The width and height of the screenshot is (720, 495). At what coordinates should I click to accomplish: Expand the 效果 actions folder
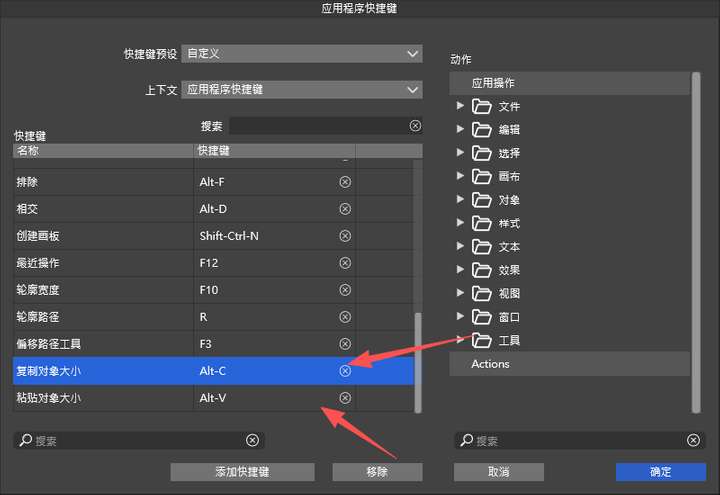tap(460, 270)
